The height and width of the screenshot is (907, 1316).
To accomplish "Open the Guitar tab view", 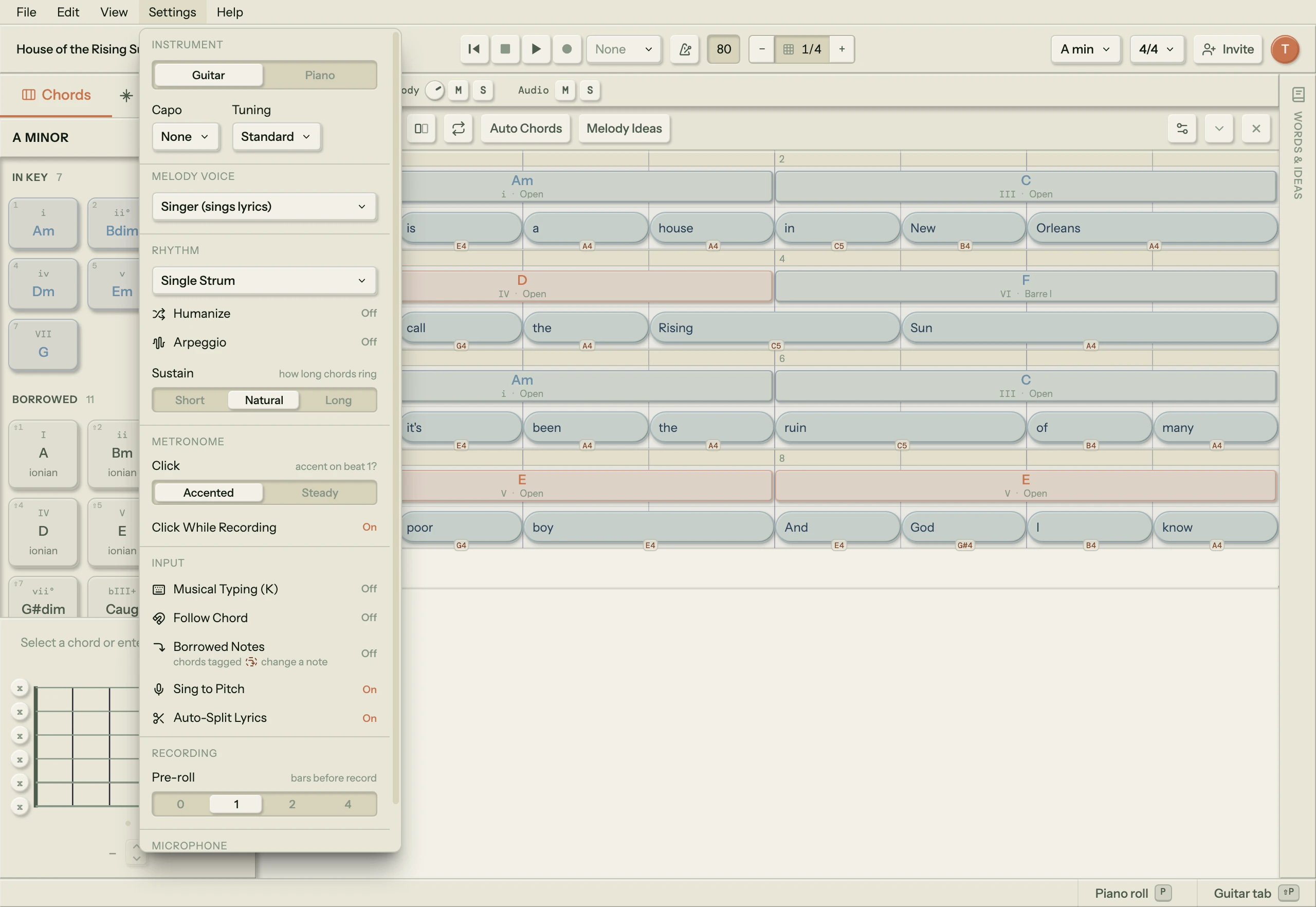I will pyautogui.click(x=1255, y=893).
